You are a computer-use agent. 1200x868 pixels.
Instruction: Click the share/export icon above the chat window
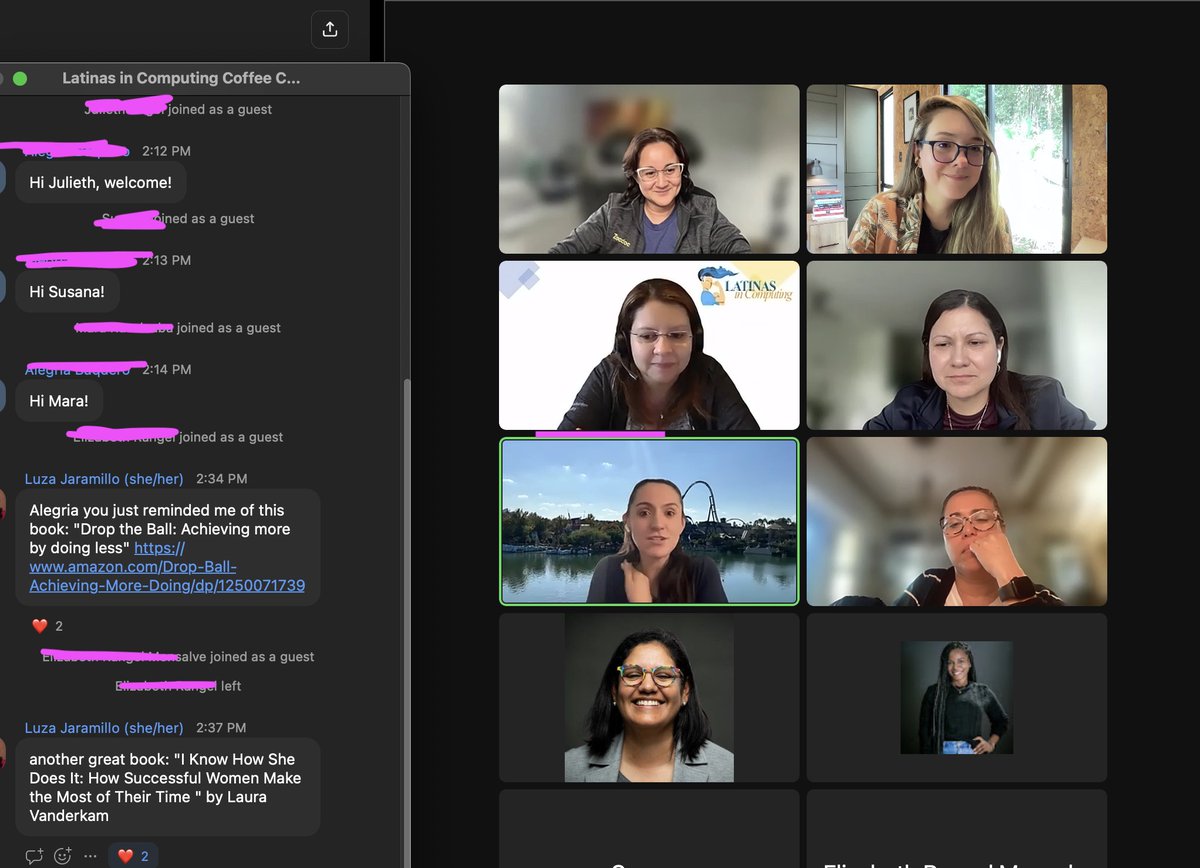click(x=330, y=29)
